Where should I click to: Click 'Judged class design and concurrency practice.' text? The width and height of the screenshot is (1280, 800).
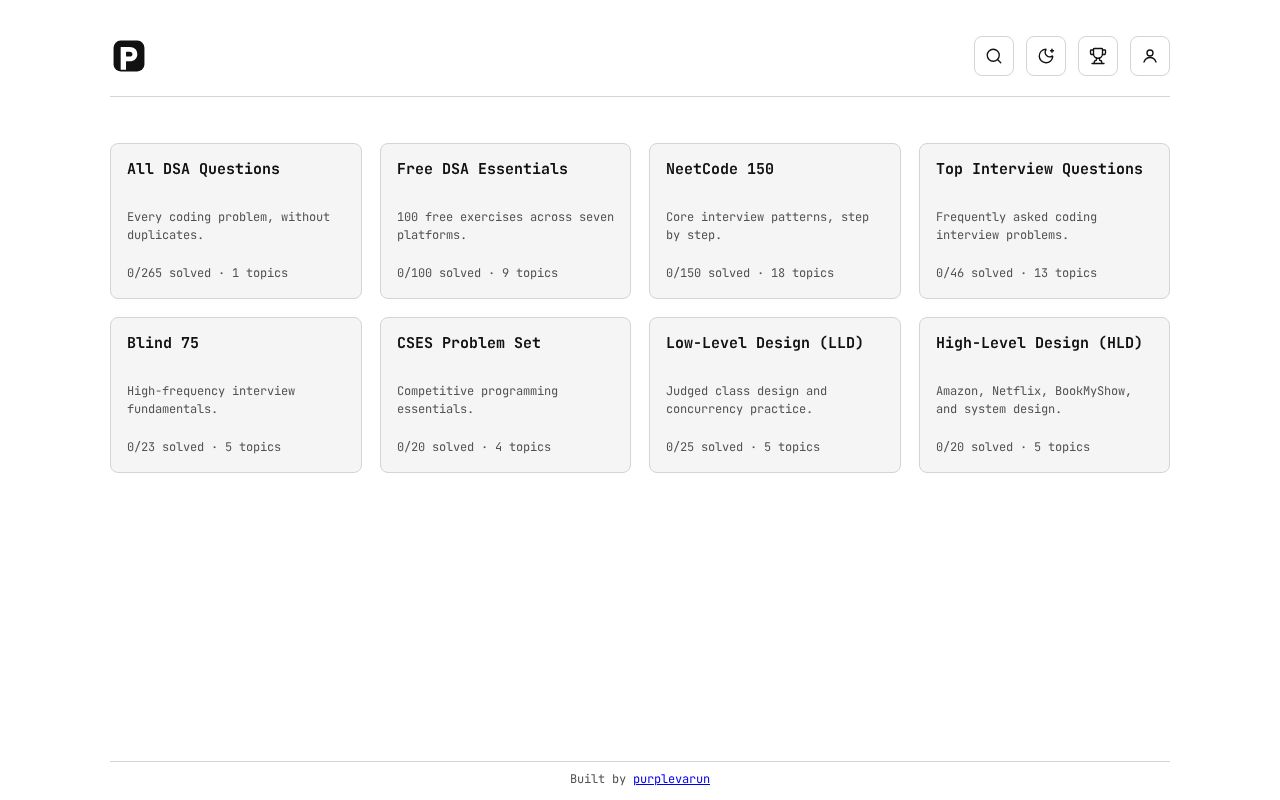[x=746, y=400]
